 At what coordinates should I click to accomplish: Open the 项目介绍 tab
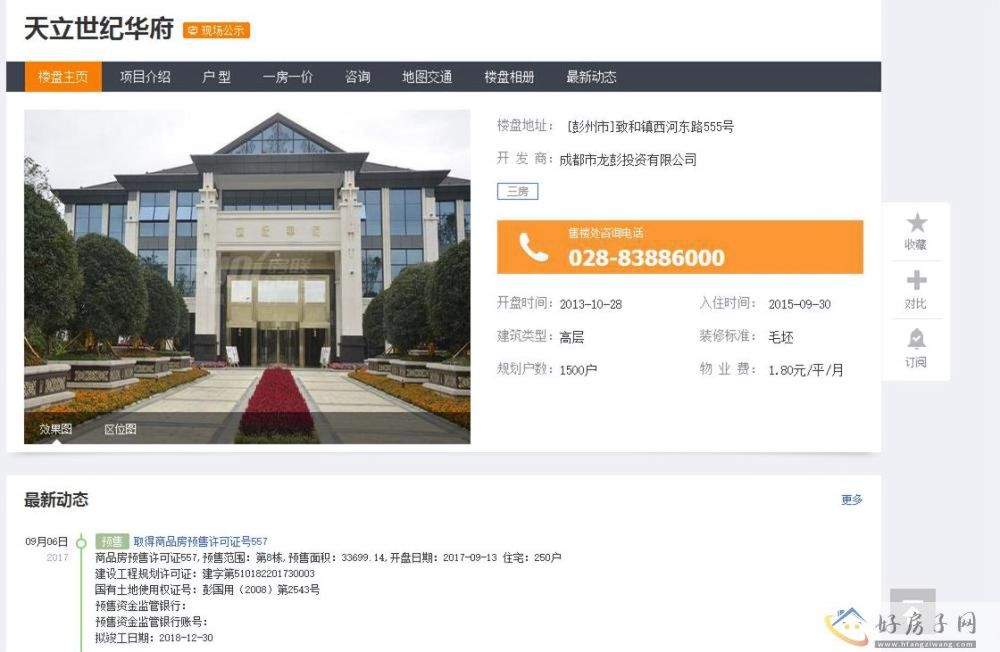tap(145, 77)
